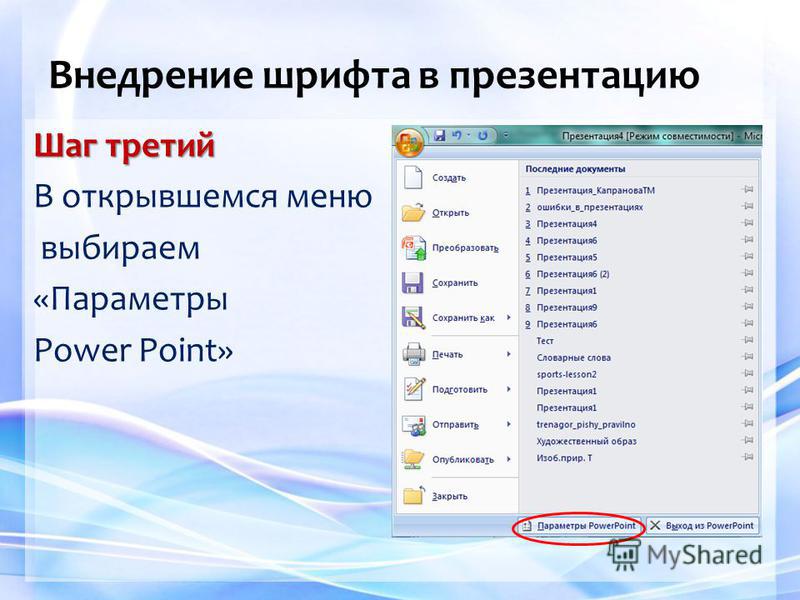The height and width of the screenshot is (600, 800).
Task: Open recent document Художественный образ
Action: coord(586,441)
